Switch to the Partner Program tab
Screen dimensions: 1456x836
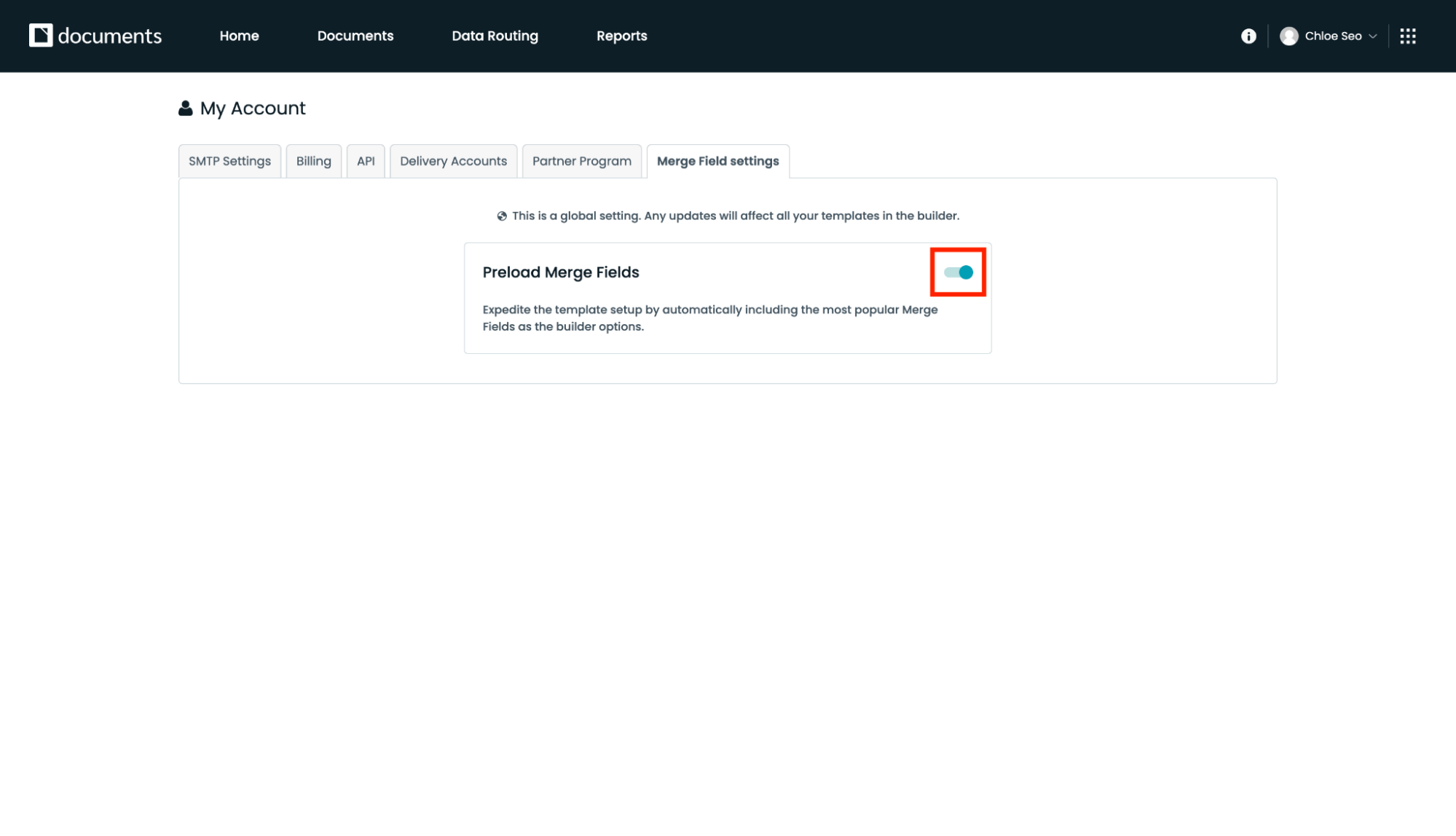(x=581, y=161)
